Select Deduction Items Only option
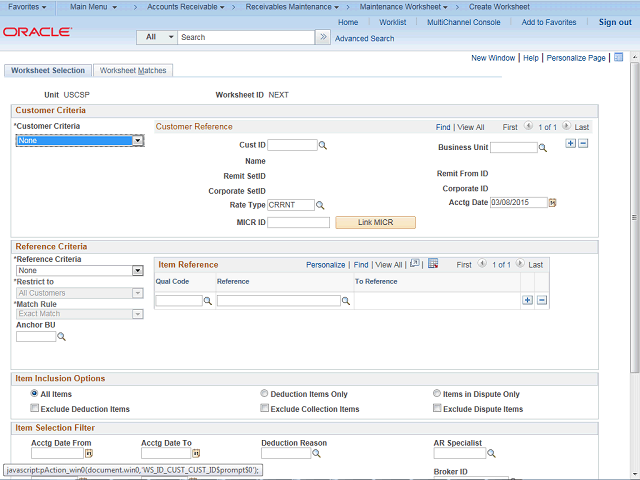The width and height of the screenshot is (640, 480). point(264,394)
